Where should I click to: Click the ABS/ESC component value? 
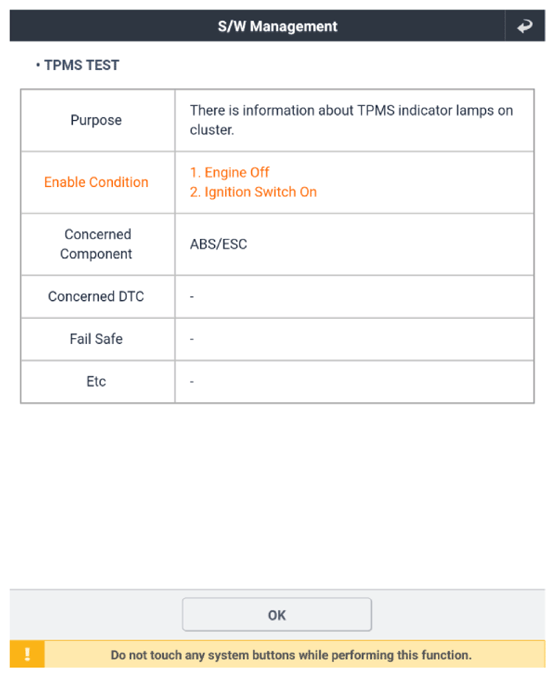[219, 244]
